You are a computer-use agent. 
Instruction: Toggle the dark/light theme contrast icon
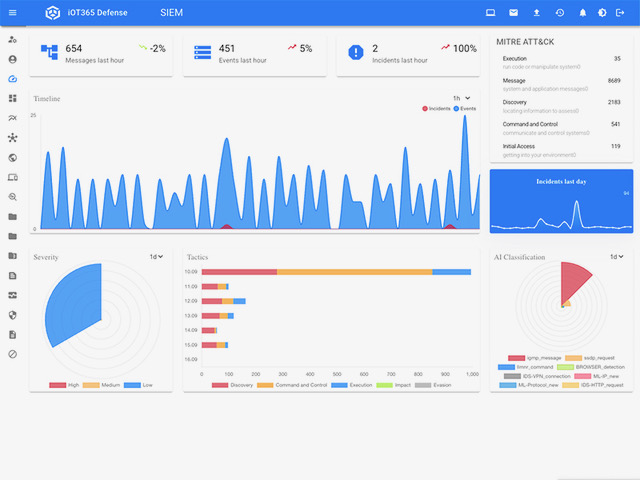[602, 13]
